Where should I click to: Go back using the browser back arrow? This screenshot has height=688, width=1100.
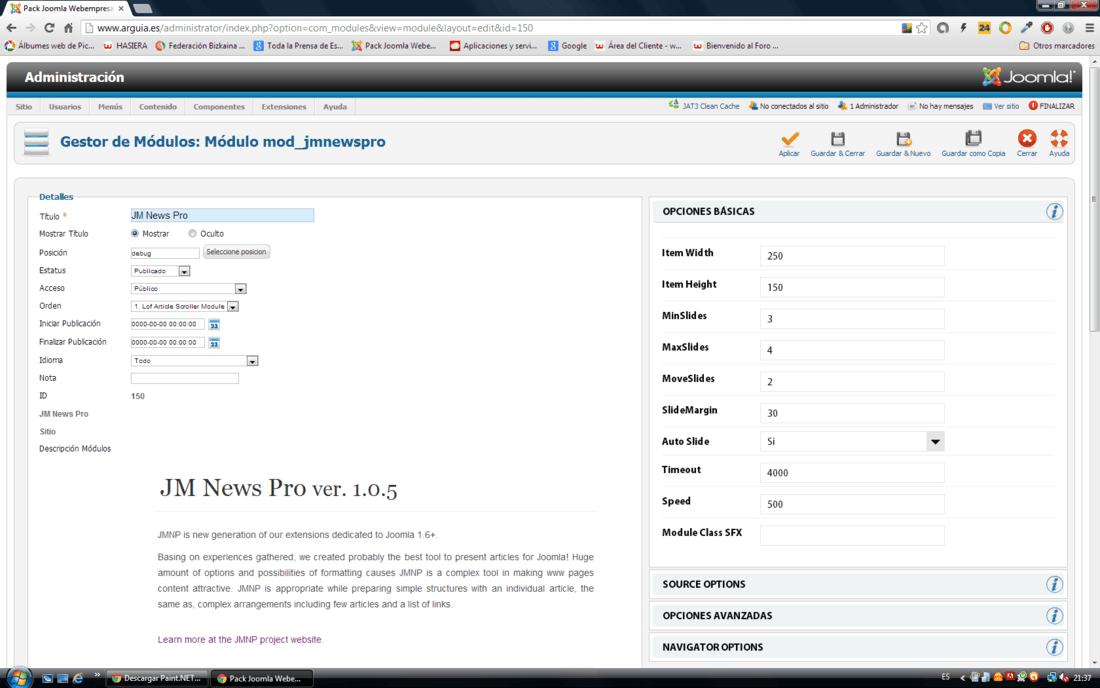point(11,28)
